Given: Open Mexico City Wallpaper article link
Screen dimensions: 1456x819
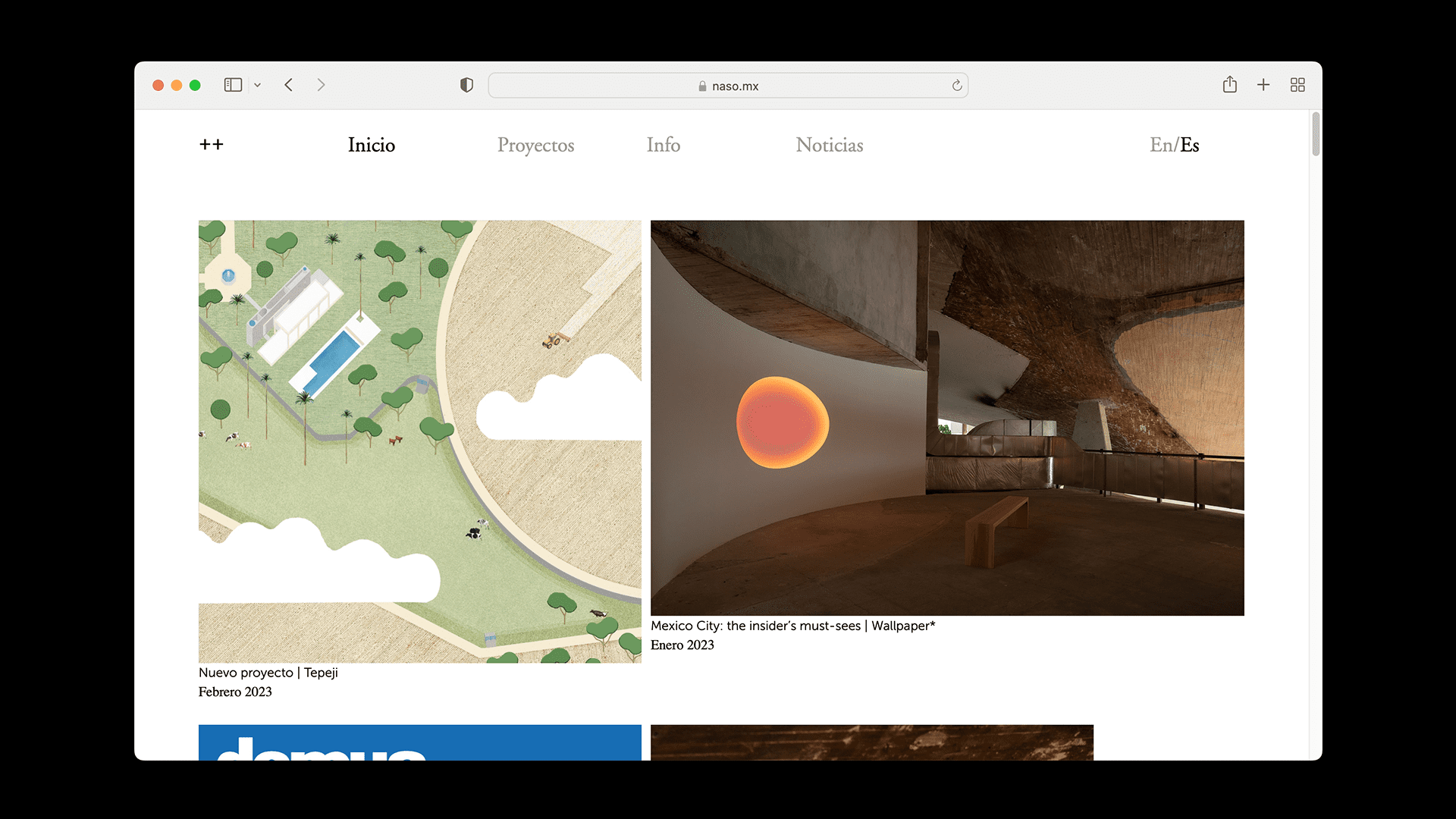Looking at the screenshot, I should 792,626.
